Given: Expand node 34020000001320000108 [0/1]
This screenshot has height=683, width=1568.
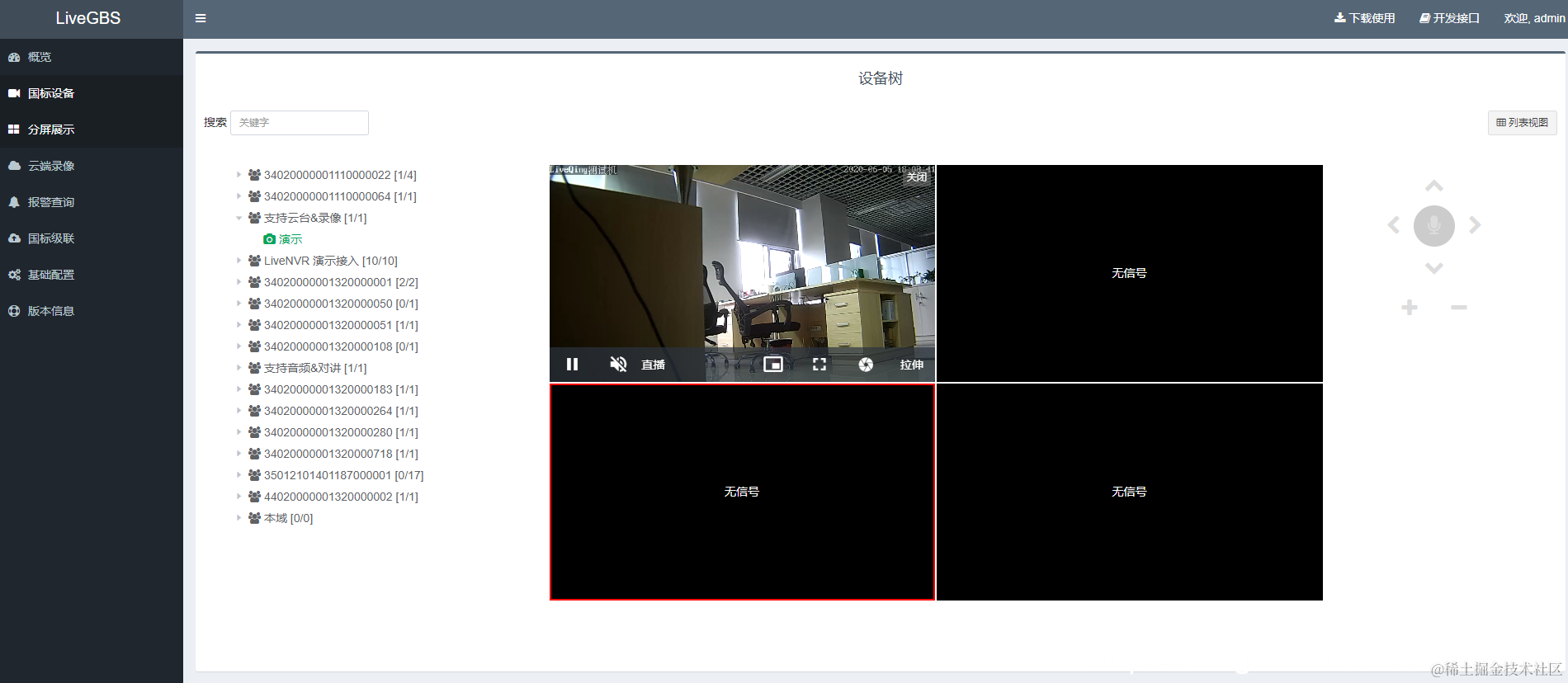Looking at the screenshot, I should tap(239, 346).
